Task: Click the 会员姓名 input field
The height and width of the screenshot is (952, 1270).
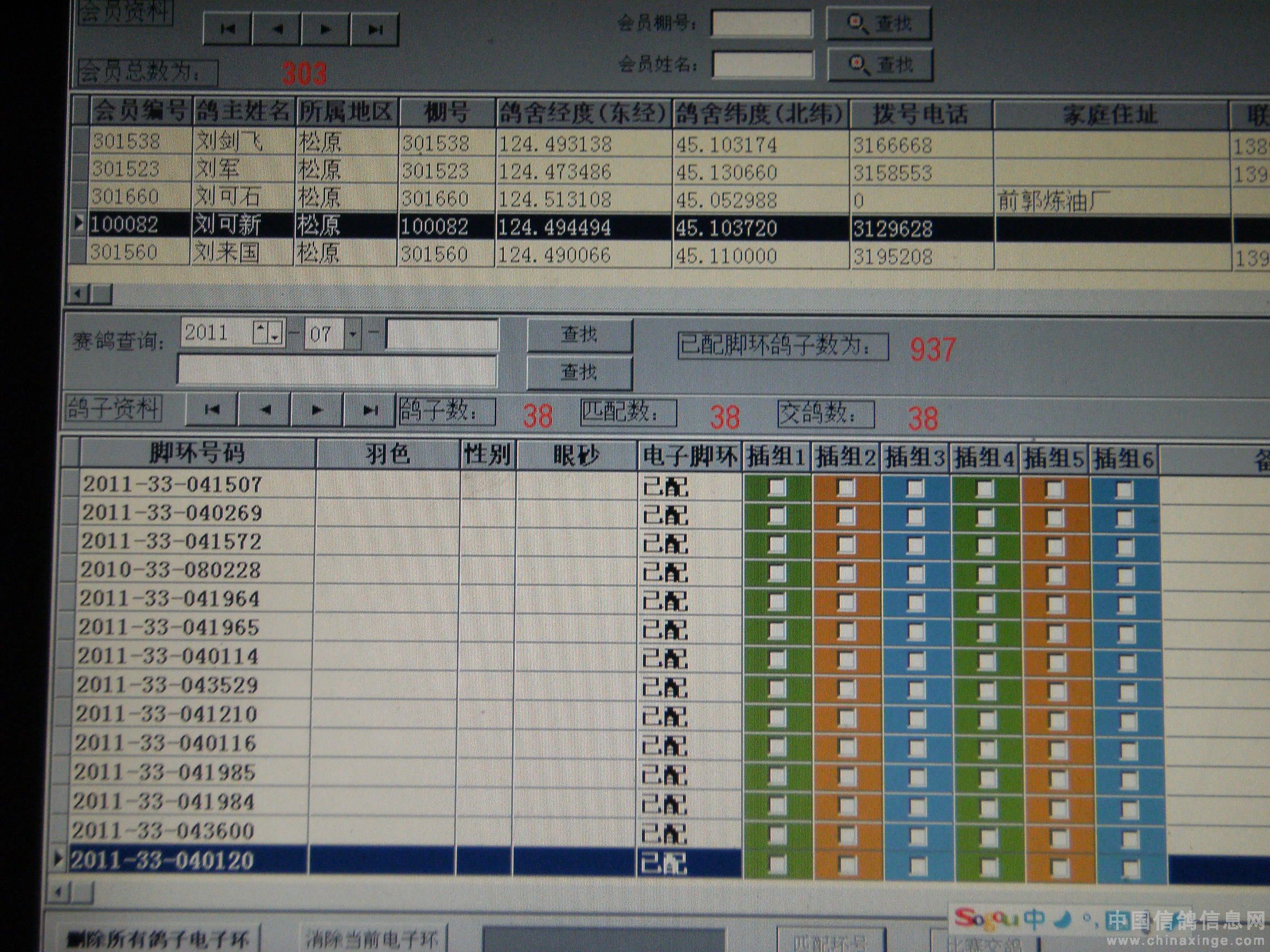Action: (762, 64)
